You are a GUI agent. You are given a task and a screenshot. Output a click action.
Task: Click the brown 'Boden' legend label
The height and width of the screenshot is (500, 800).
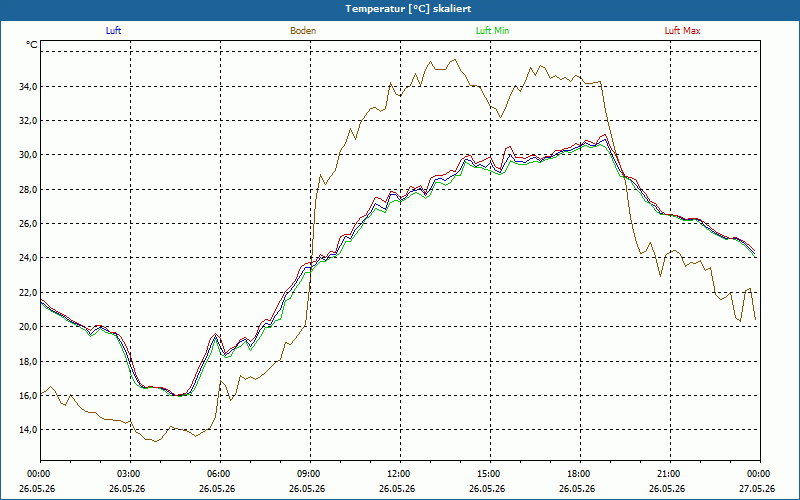303,31
